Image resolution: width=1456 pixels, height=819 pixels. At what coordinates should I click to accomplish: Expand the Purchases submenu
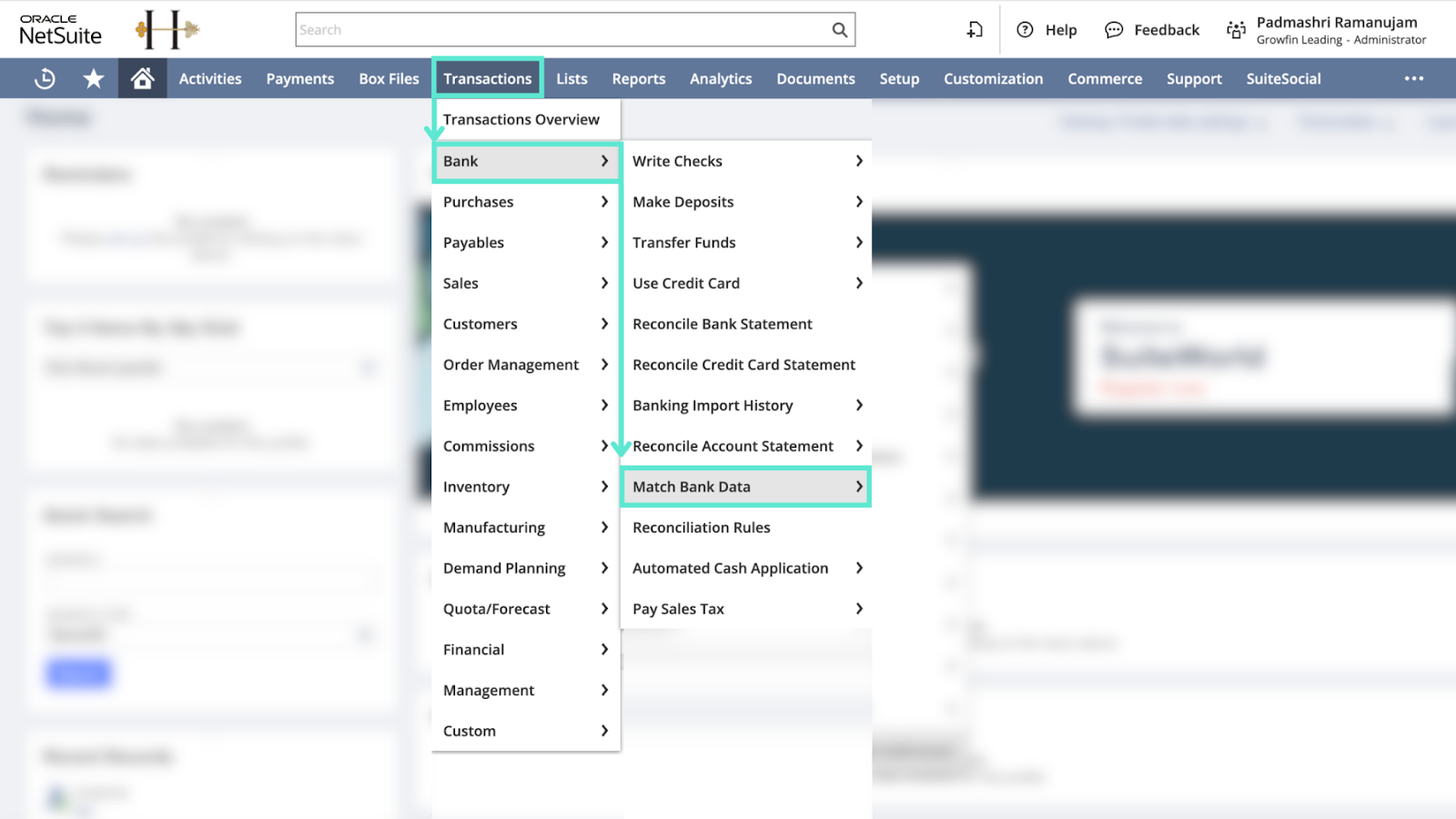(x=526, y=202)
